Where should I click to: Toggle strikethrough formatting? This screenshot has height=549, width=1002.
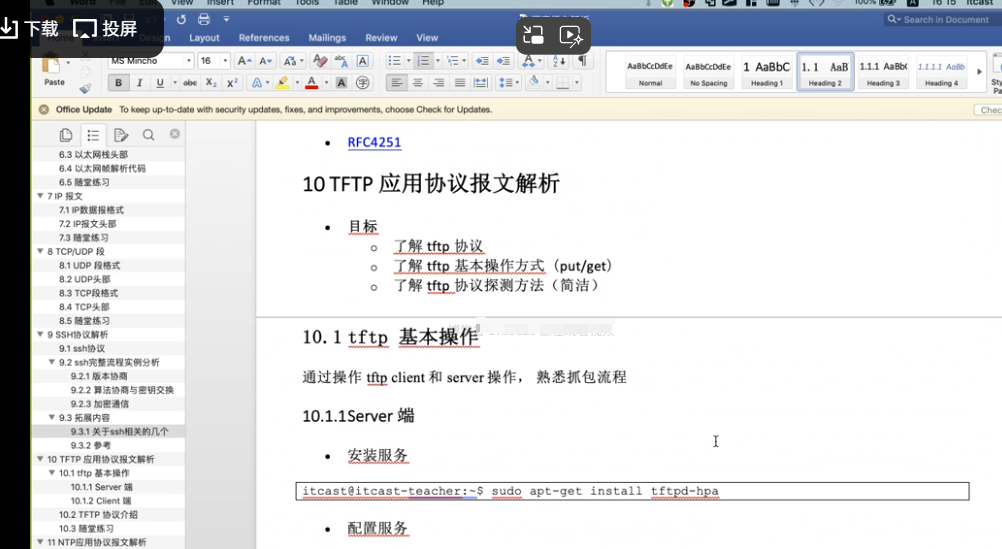tap(190, 83)
